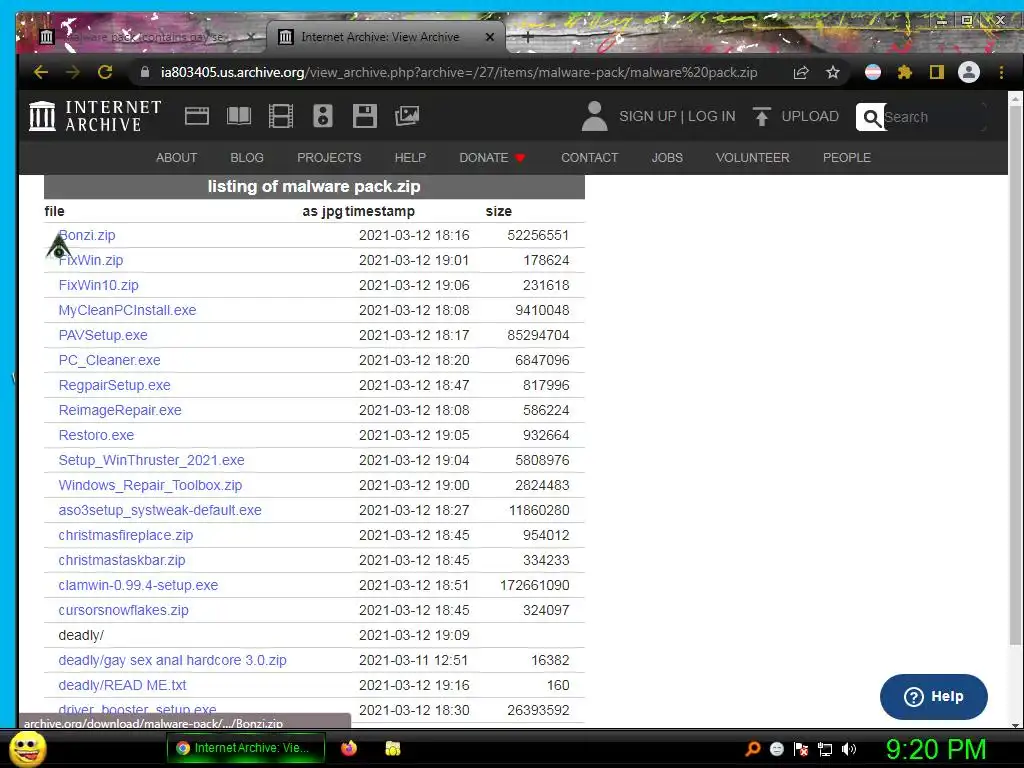Open Chrome three-dot menu
The image size is (1024, 768).
(1001, 72)
